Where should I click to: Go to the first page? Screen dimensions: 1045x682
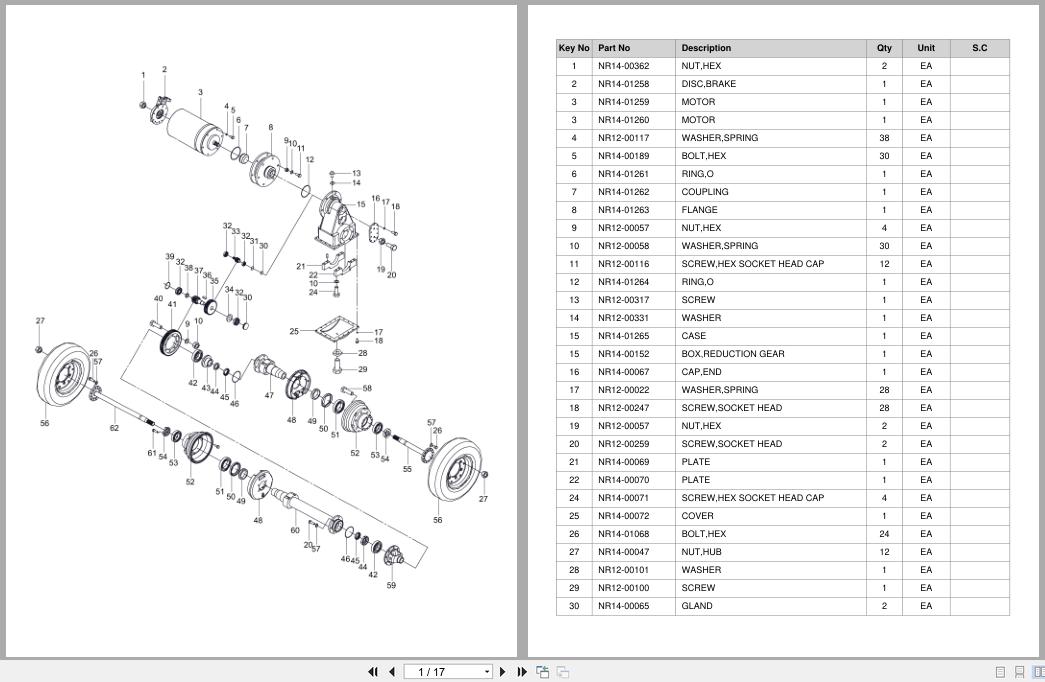click(x=373, y=672)
